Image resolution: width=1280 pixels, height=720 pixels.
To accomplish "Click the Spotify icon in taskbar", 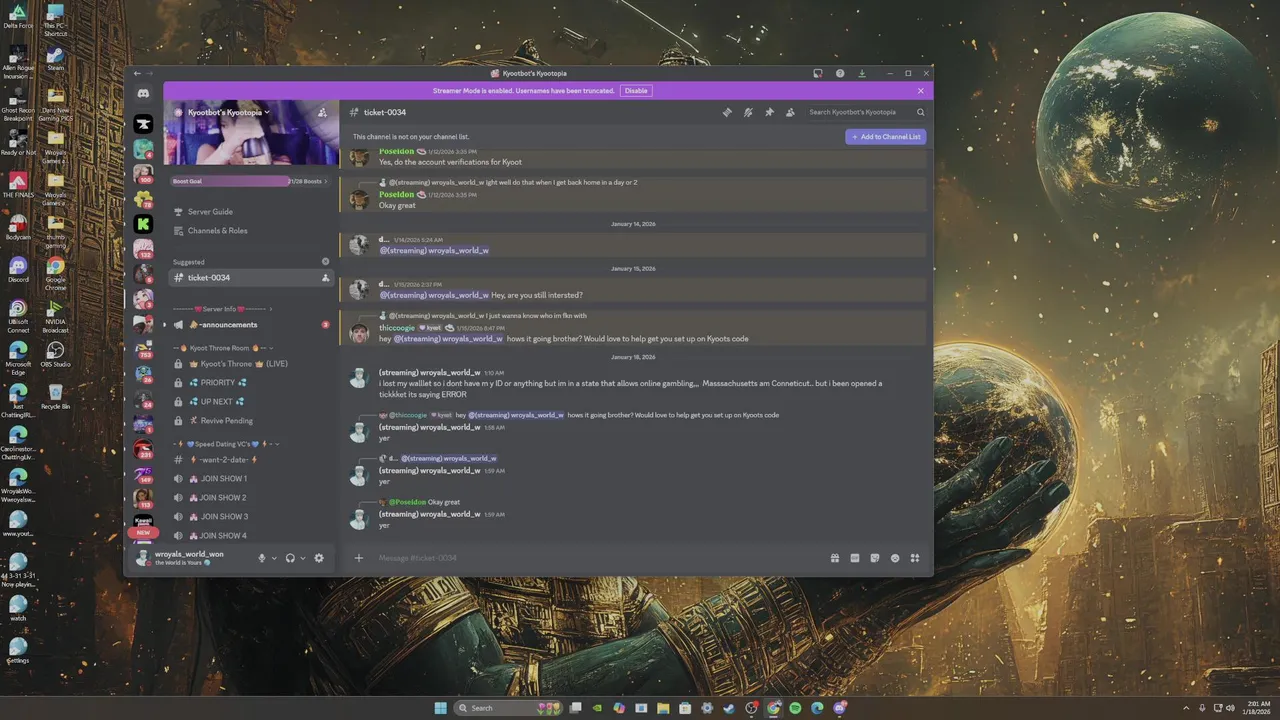I will click(795, 708).
